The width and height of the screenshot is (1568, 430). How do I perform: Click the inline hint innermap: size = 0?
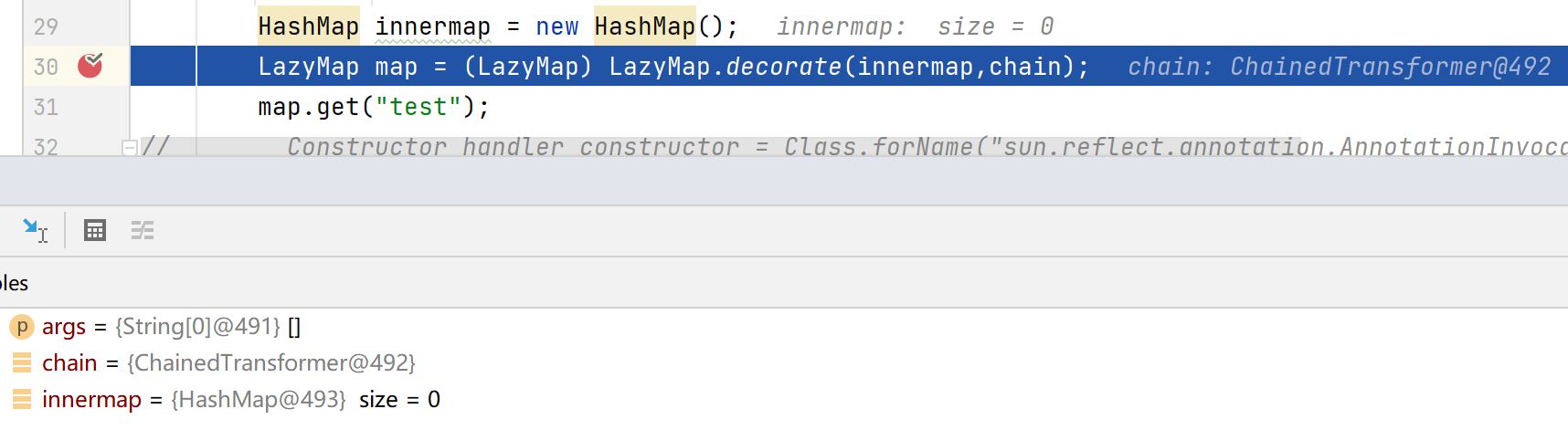(x=915, y=26)
